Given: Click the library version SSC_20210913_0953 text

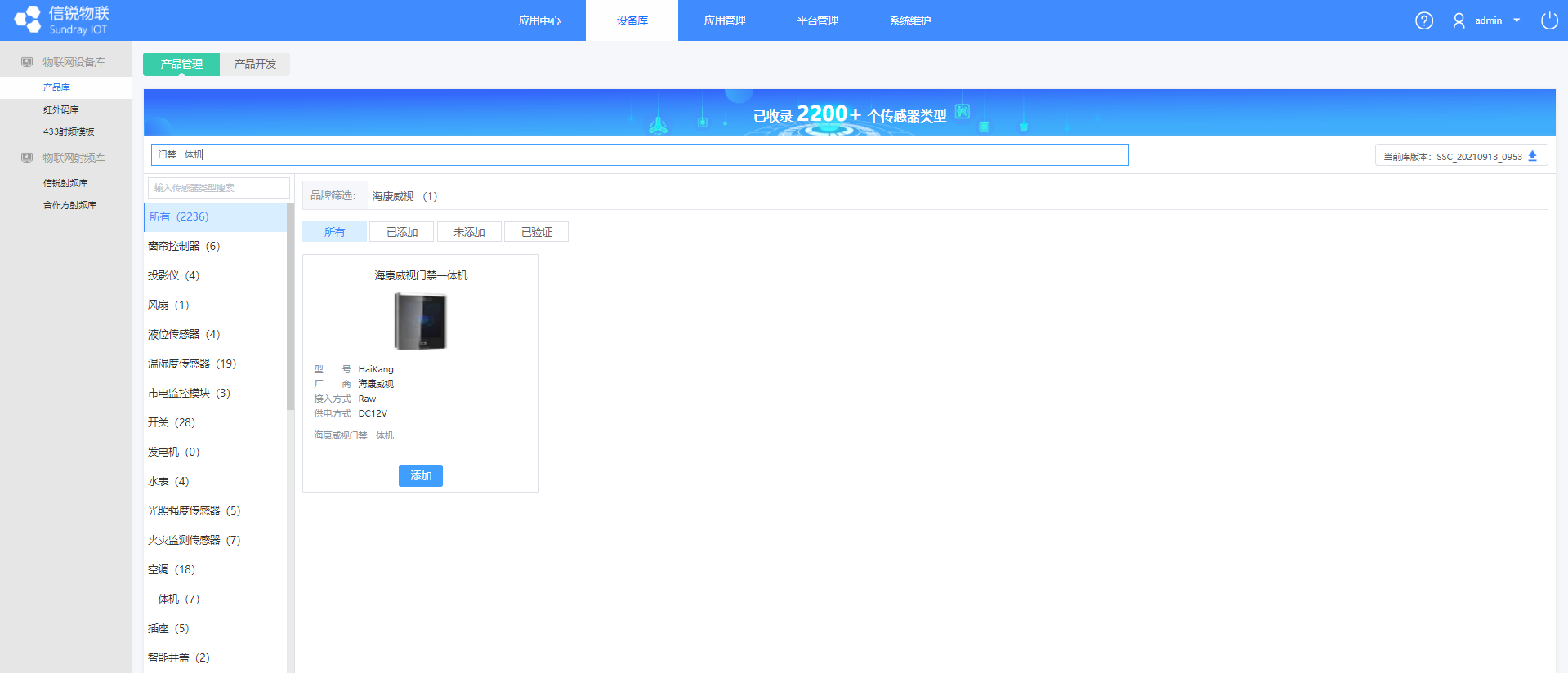Looking at the screenshot, I should 1479,157.
